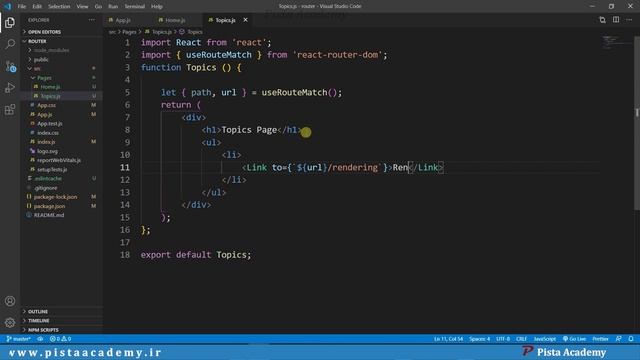
Task: Click the code minimap preview
Action: [x=616, y=42]
